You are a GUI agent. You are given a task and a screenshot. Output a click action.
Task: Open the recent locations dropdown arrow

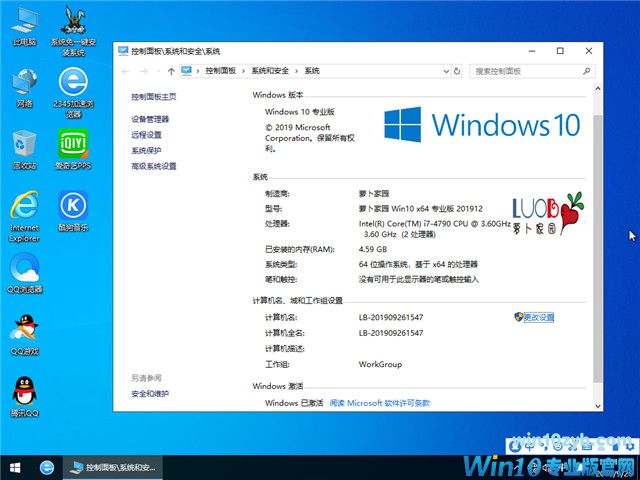[x=158, y=71]
